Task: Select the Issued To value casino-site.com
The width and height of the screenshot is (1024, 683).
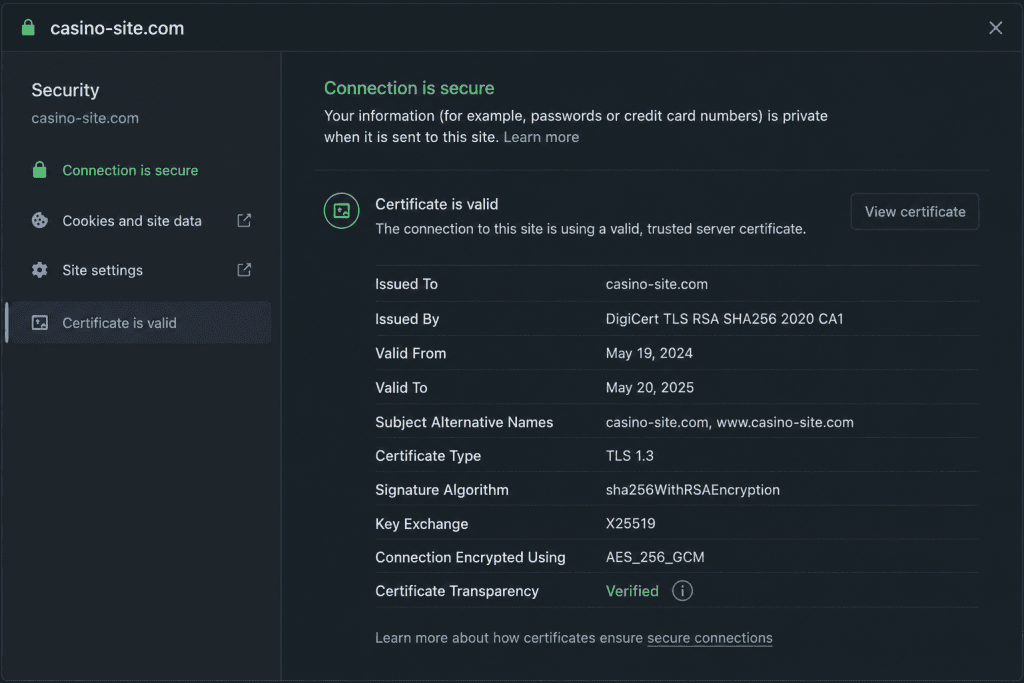Action: 656,284
